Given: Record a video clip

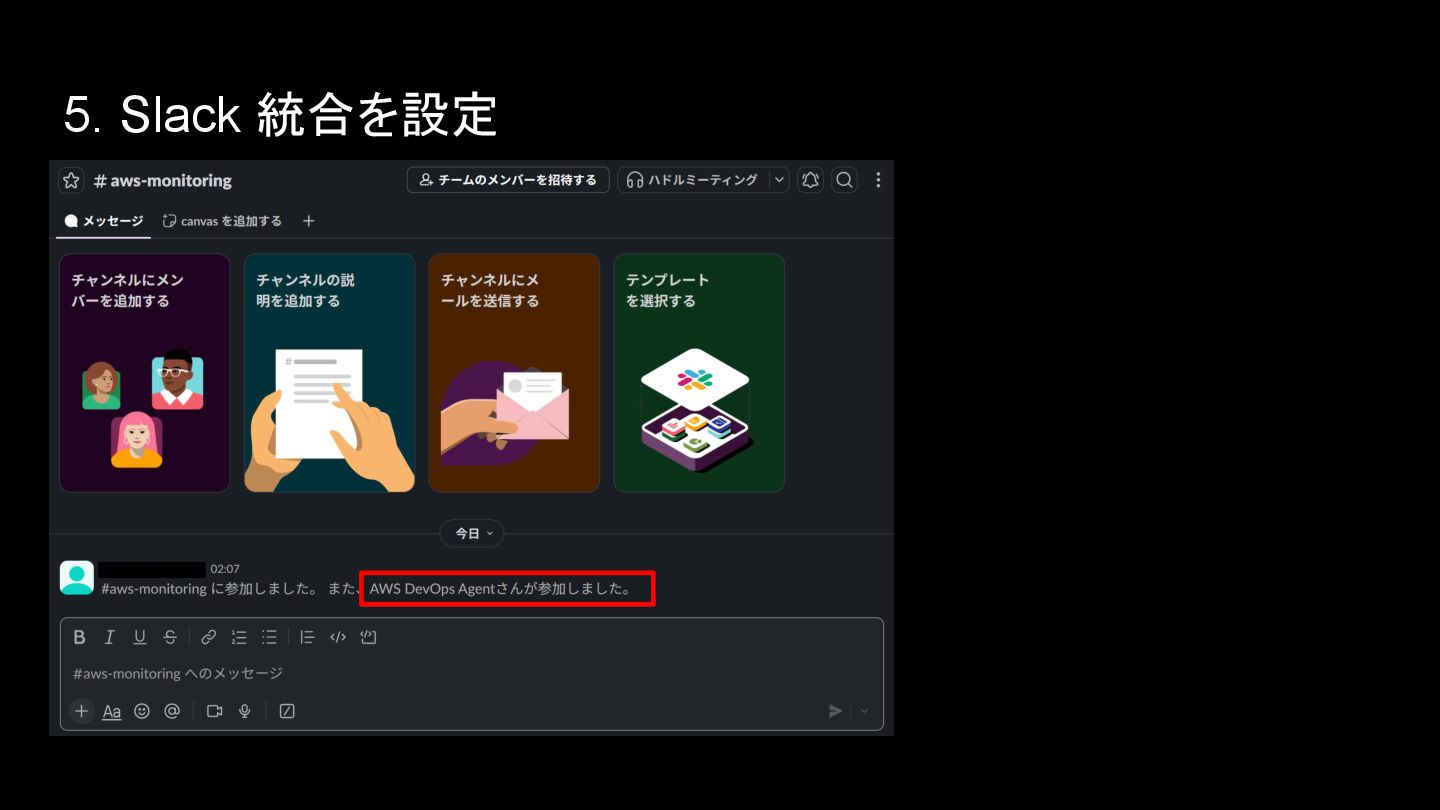Looking at the screenshot, I should pos(214,711).
